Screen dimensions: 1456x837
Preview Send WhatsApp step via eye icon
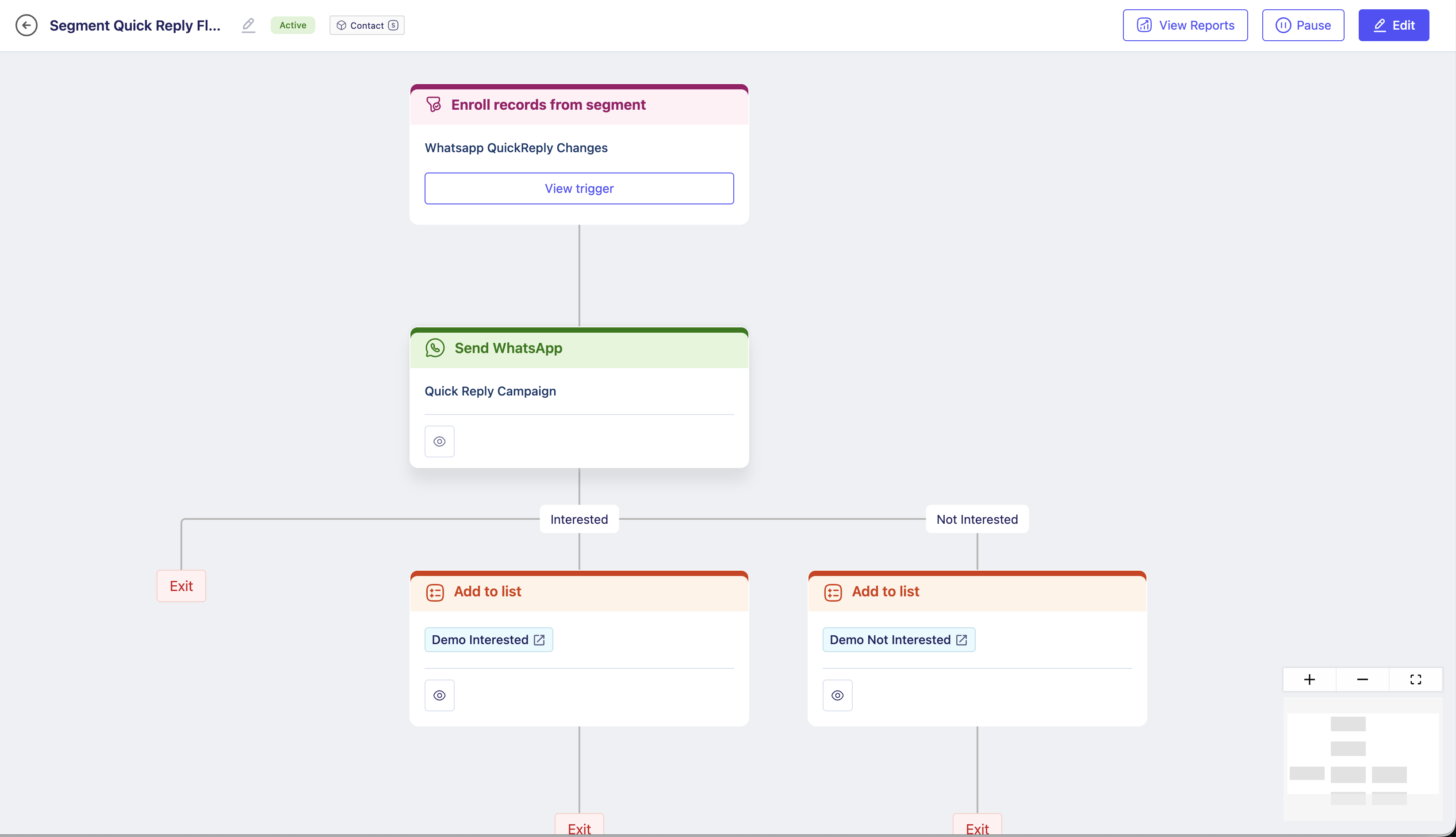point(440,442)
